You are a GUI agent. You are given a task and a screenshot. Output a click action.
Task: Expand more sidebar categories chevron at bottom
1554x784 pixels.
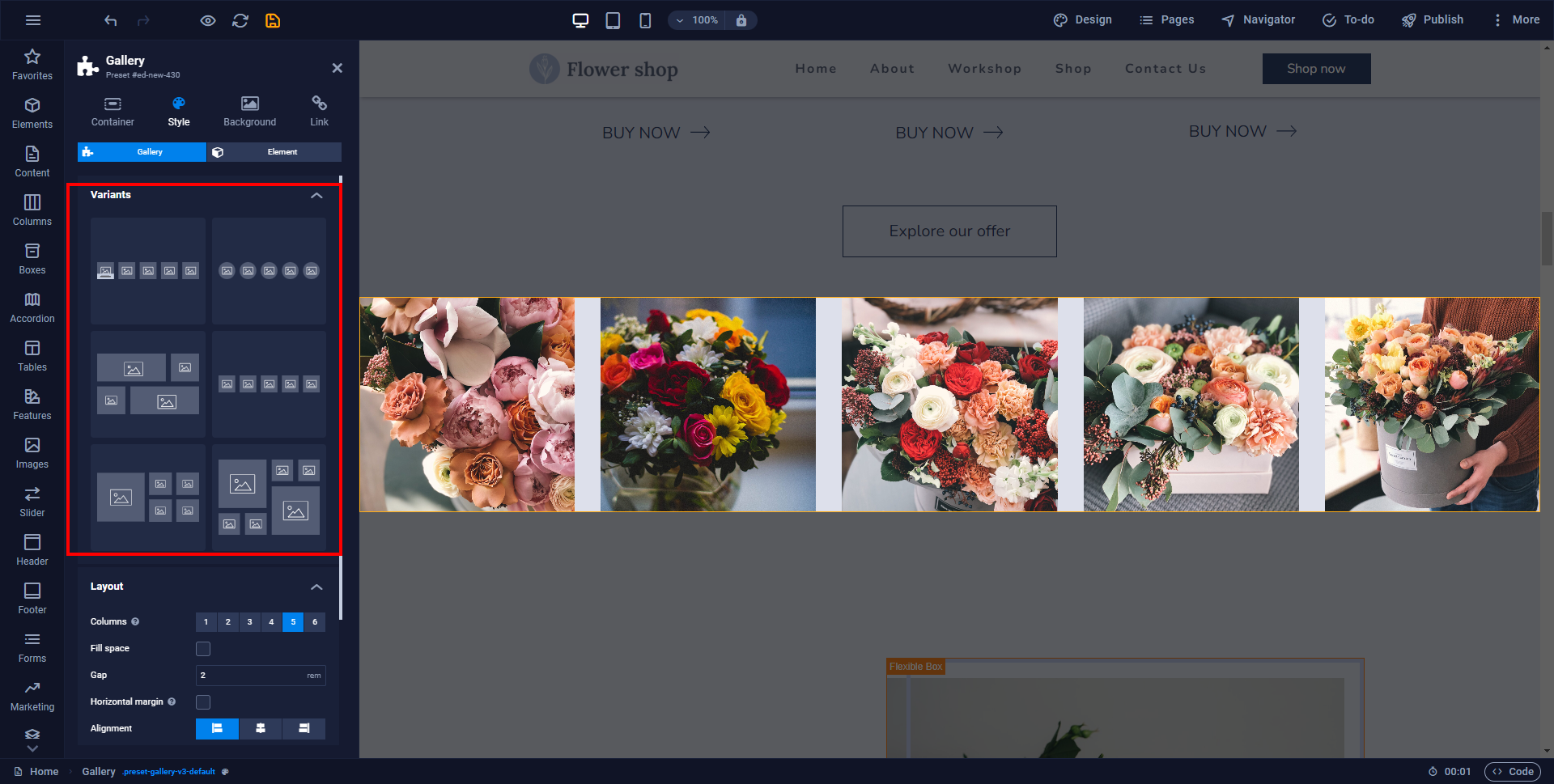[32, 749]
